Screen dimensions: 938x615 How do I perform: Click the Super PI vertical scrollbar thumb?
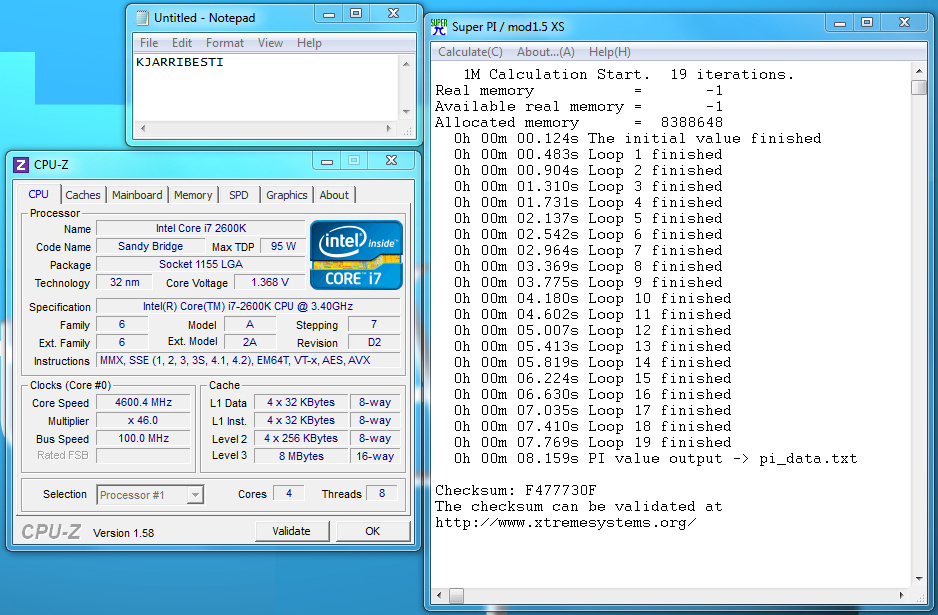tap(919, 88)
